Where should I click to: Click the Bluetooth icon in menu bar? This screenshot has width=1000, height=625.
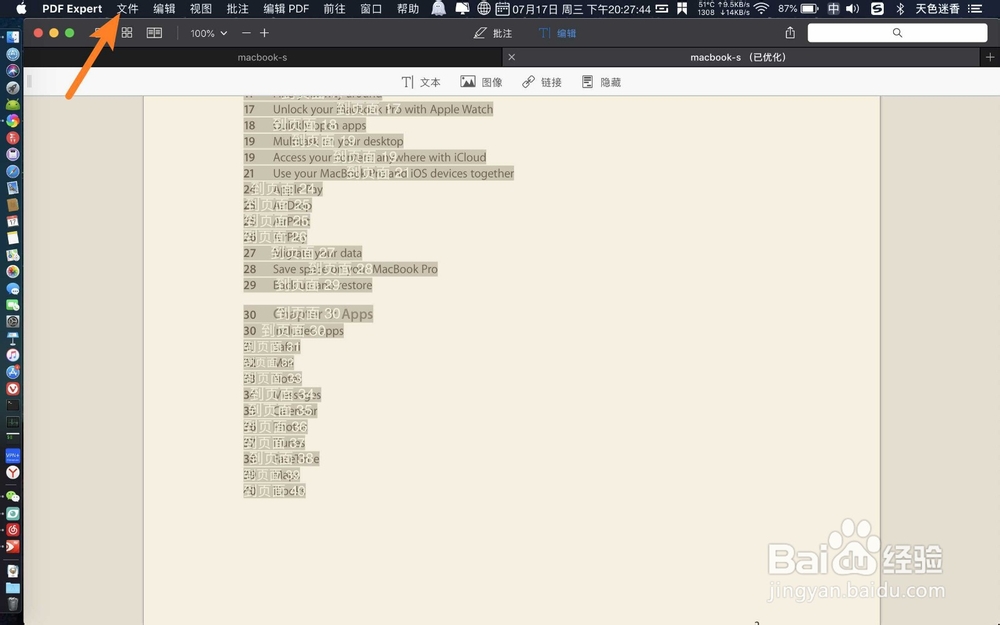coord(900,8)
